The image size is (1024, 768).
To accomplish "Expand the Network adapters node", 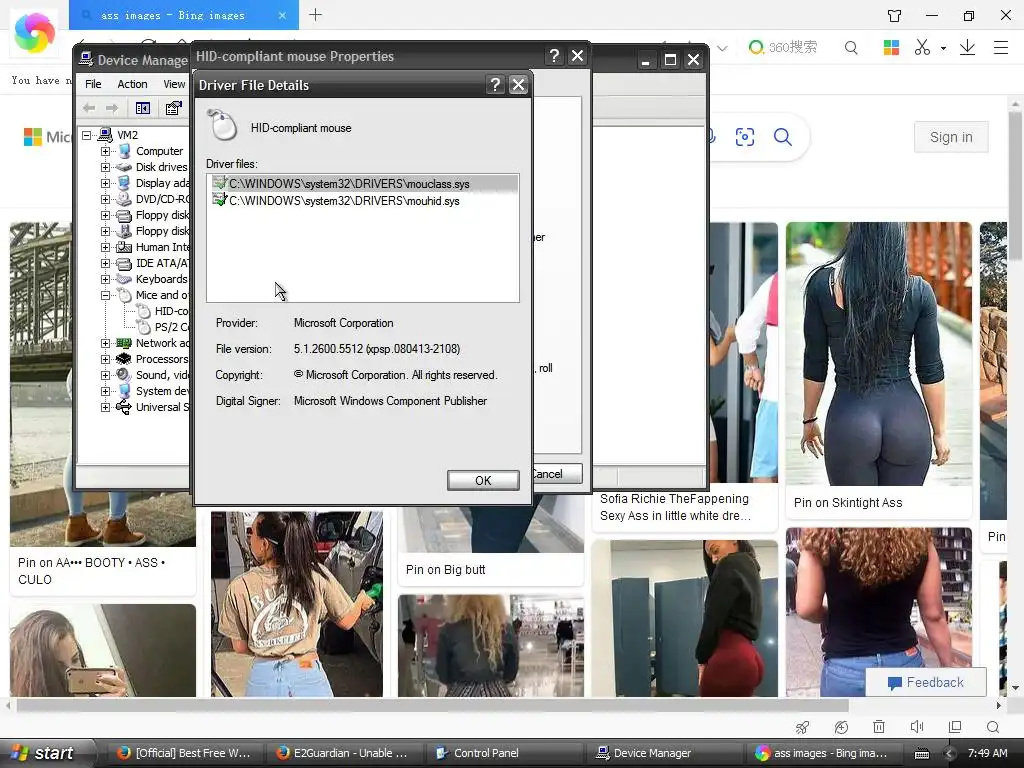I will point(105,344).
